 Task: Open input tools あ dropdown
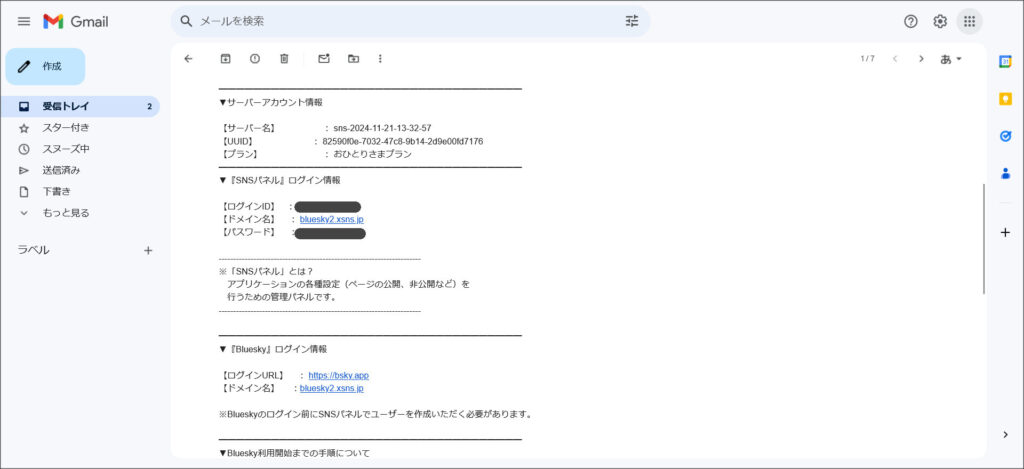(951, 59)
